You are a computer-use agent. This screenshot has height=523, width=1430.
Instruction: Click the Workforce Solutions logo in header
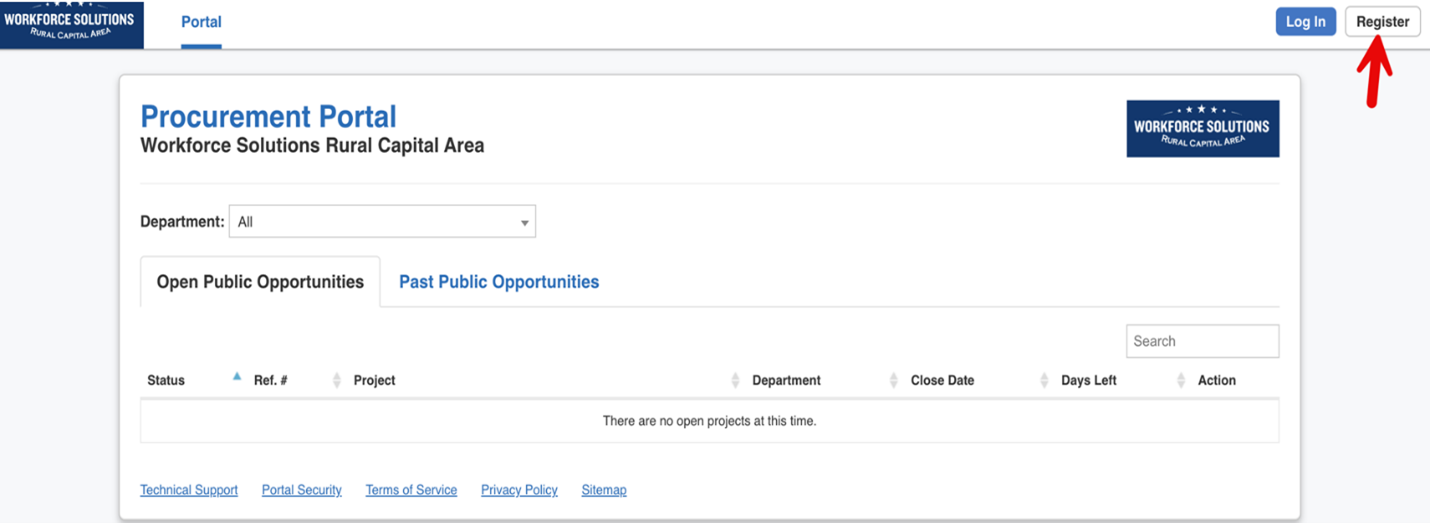[71, 24]
